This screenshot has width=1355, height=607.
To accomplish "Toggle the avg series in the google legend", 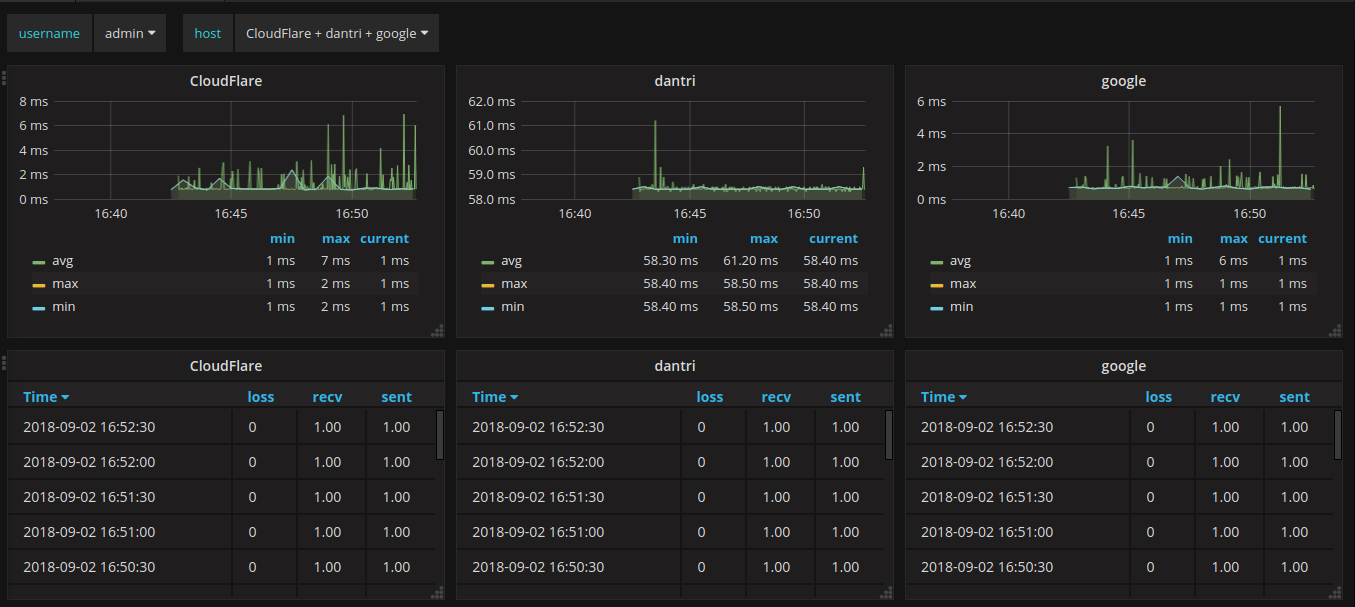I will (x=961, y=261).
